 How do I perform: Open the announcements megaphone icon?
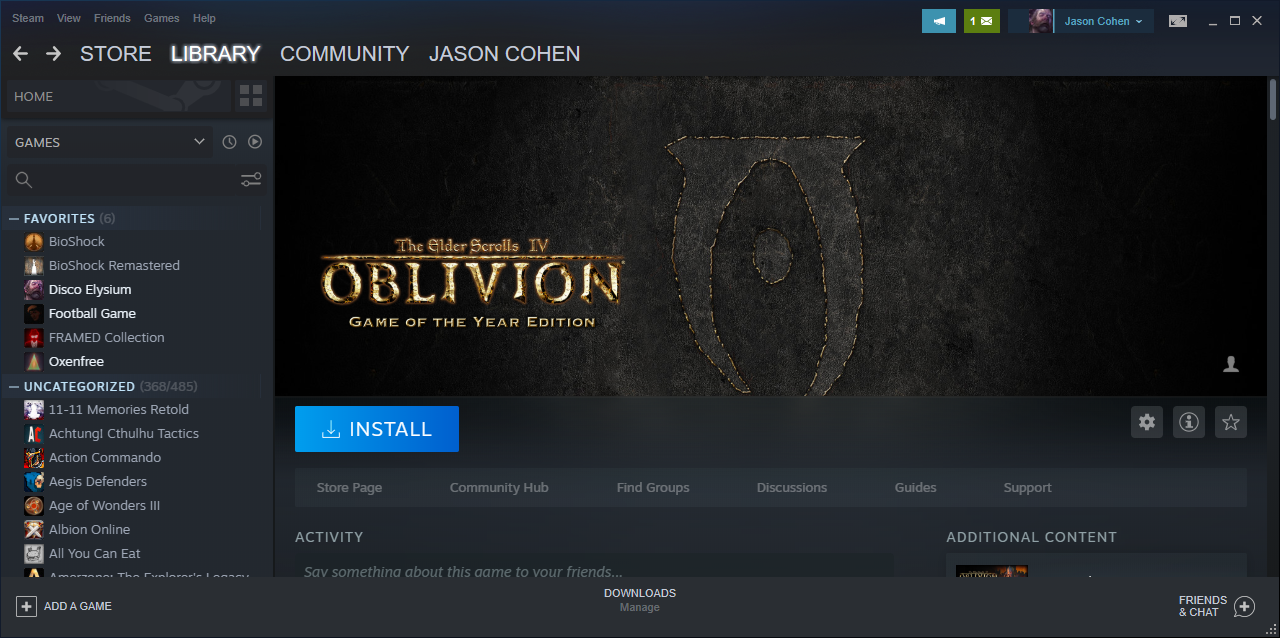pyautogui.click(x=939, y=21)
